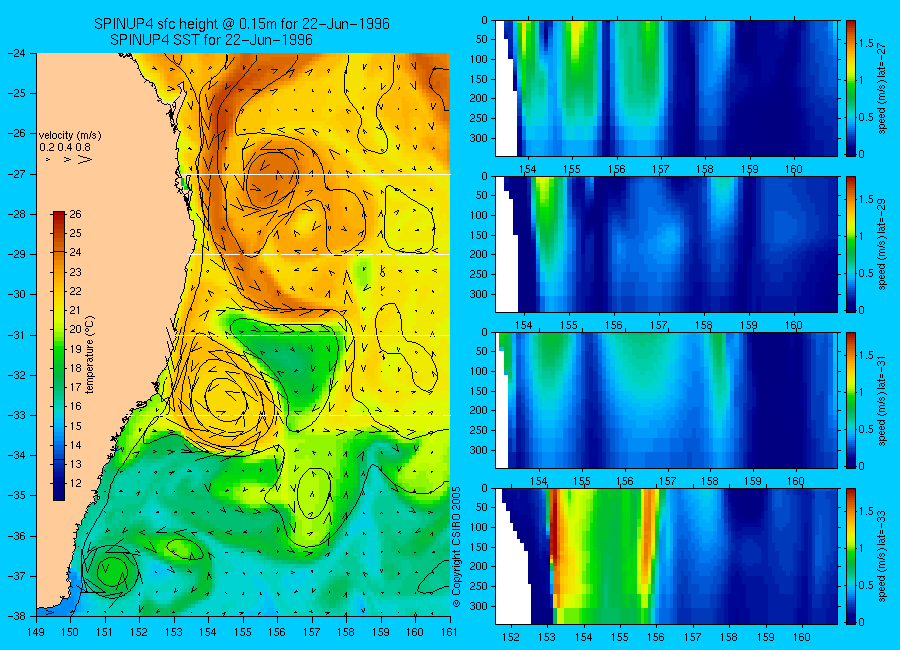Click '1.5' tick on lat=-33 speed colorbar
The height and width of the screenshot is (650, 900).
click(867, 511)
